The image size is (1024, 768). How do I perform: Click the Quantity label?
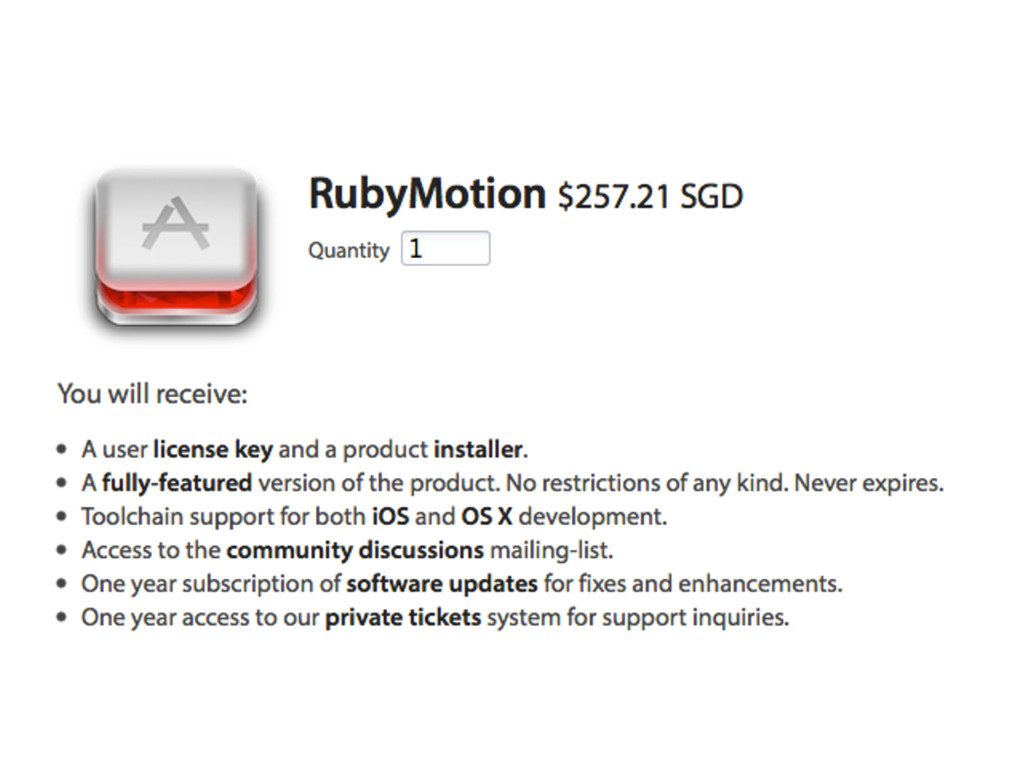(x=349, y=250)
